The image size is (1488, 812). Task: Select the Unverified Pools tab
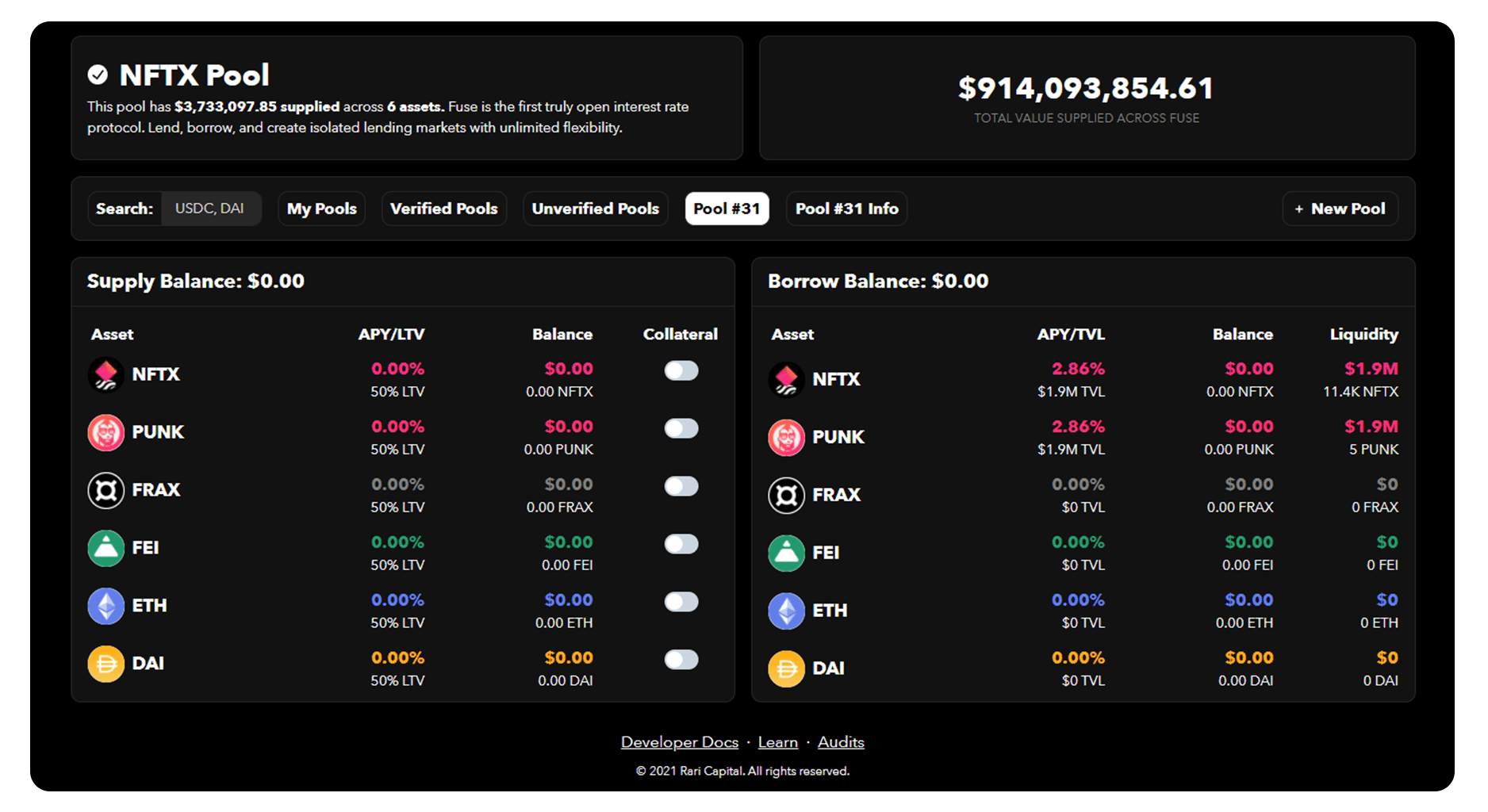coord(595,209)
